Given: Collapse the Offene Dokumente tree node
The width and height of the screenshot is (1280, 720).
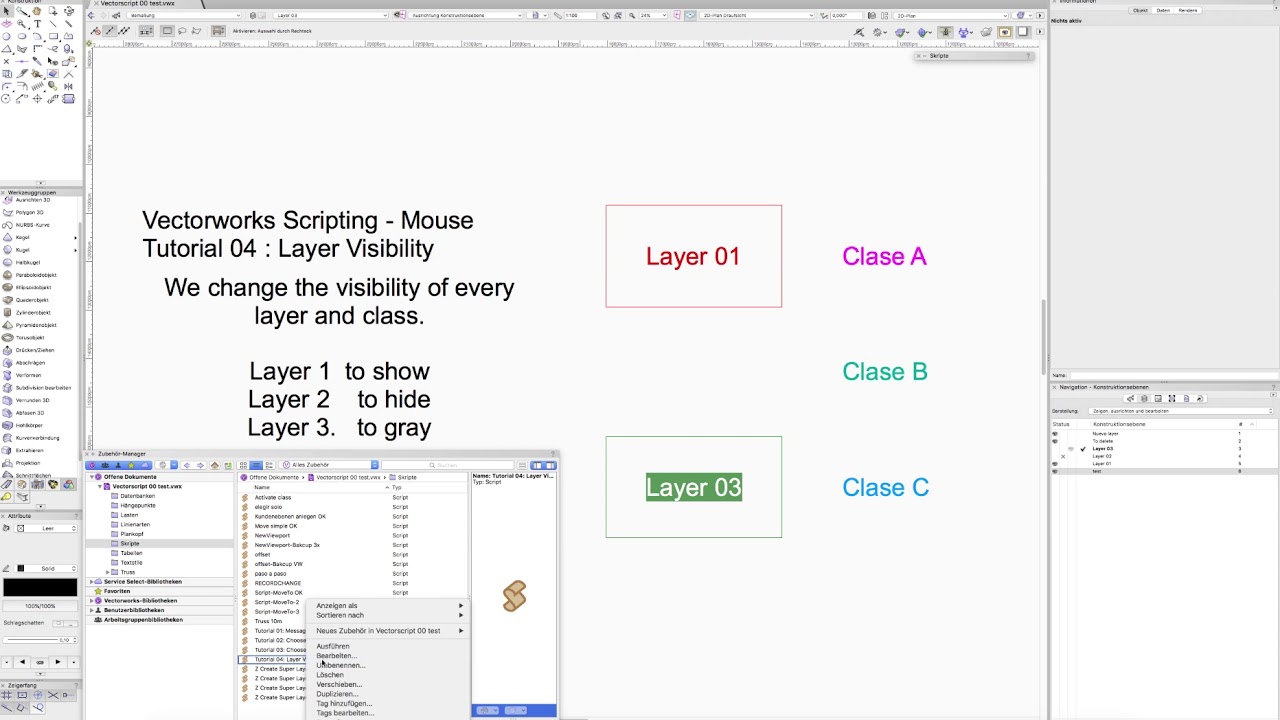Looking at the screenshot, I should 92,477.
